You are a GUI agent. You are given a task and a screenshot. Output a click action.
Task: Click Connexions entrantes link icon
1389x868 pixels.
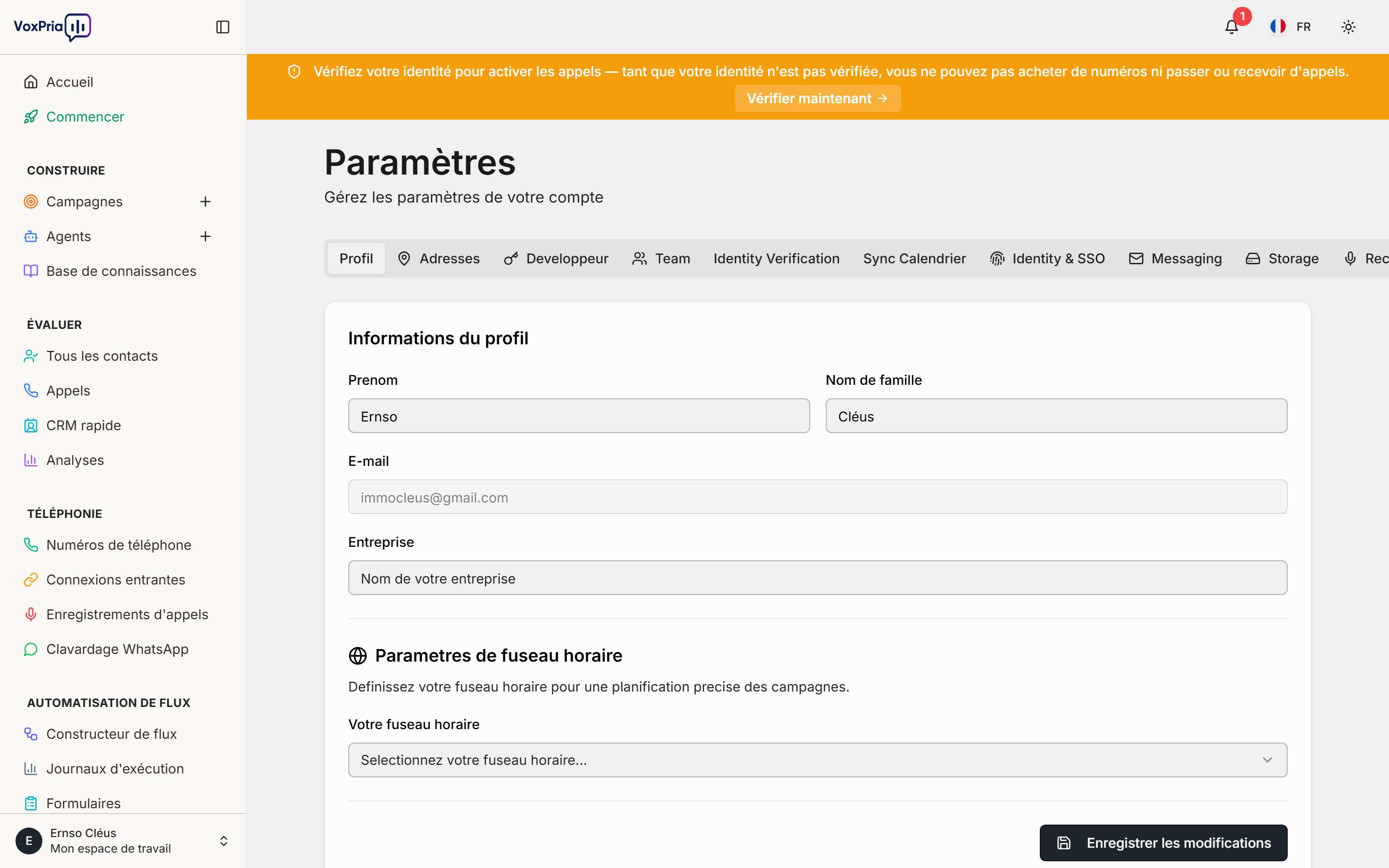point(31,580)
